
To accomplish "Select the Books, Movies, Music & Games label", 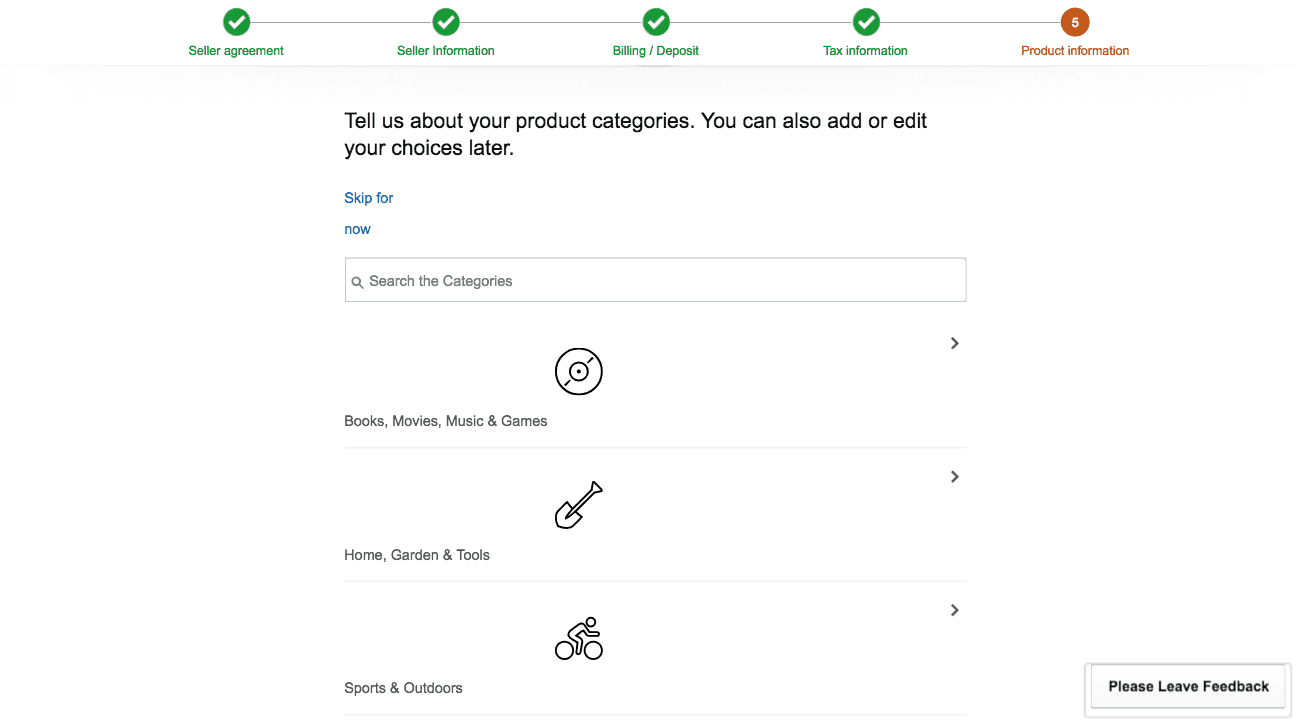I will coord(446,421).
